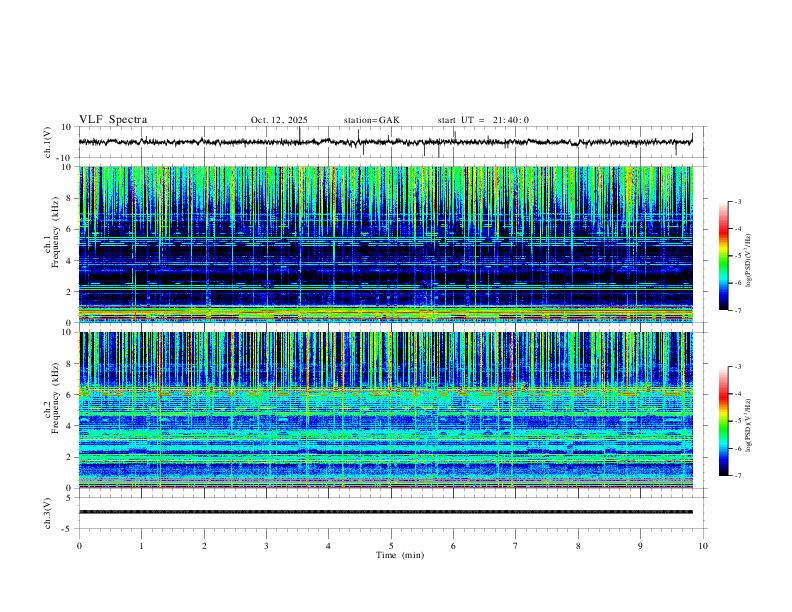Image resolution: width=792 pixels, height=612 pixels.
Task: Click the "Time (min)" axis label
Action: click(400, 555)
